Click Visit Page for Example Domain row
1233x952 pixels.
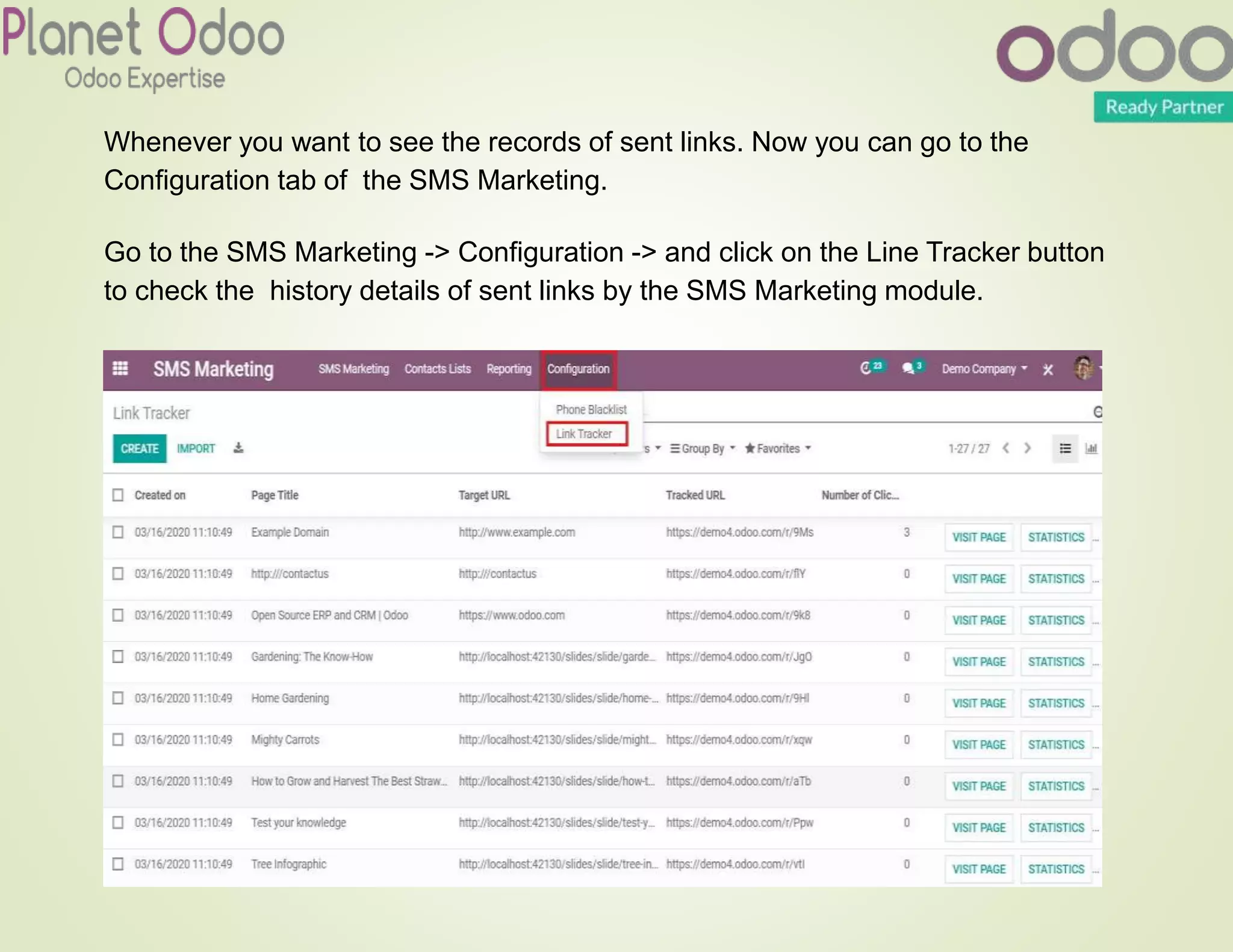pyautogui.click(x=979, y=537)
